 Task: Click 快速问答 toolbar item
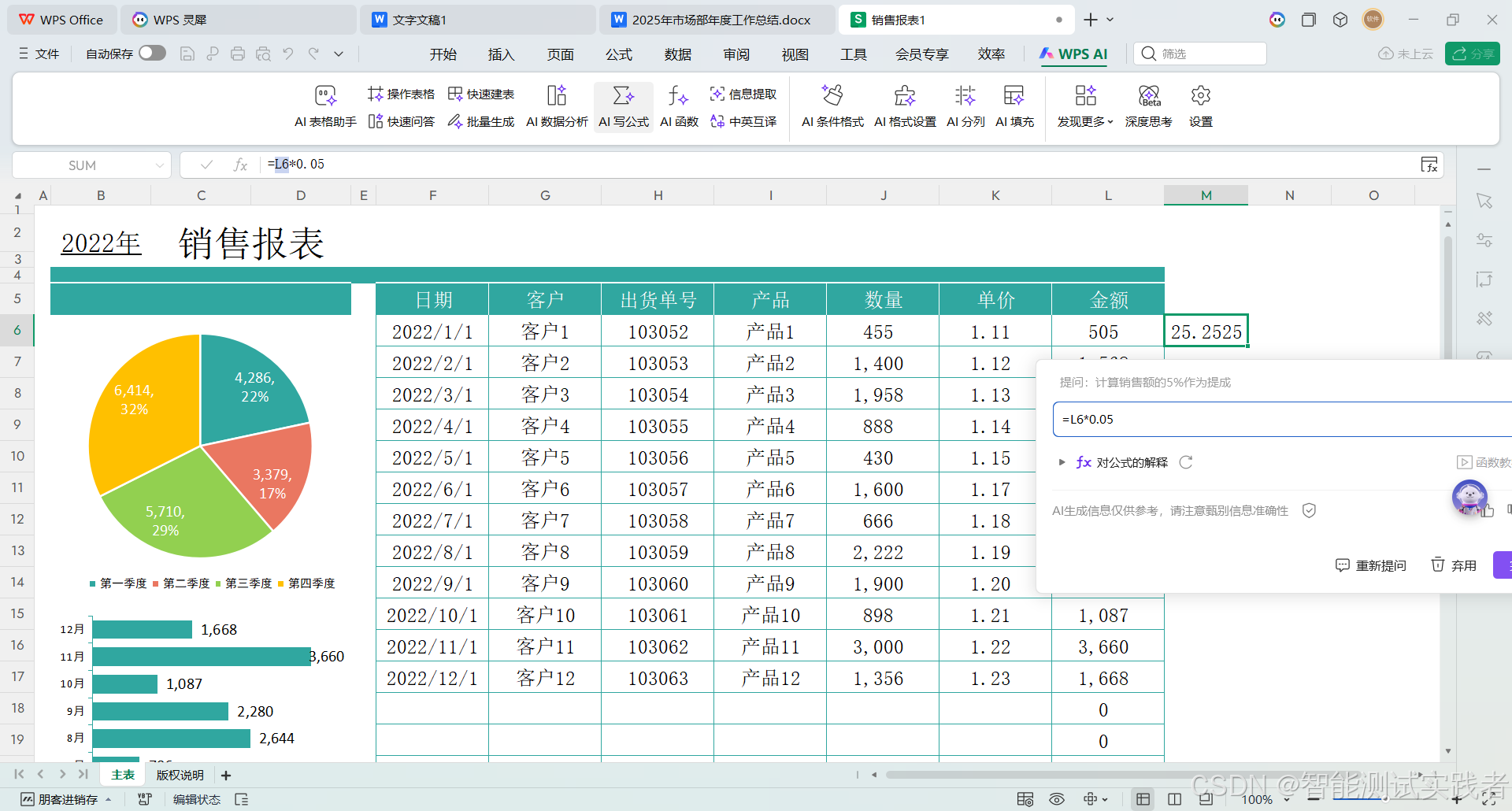(x=401, y=121)
